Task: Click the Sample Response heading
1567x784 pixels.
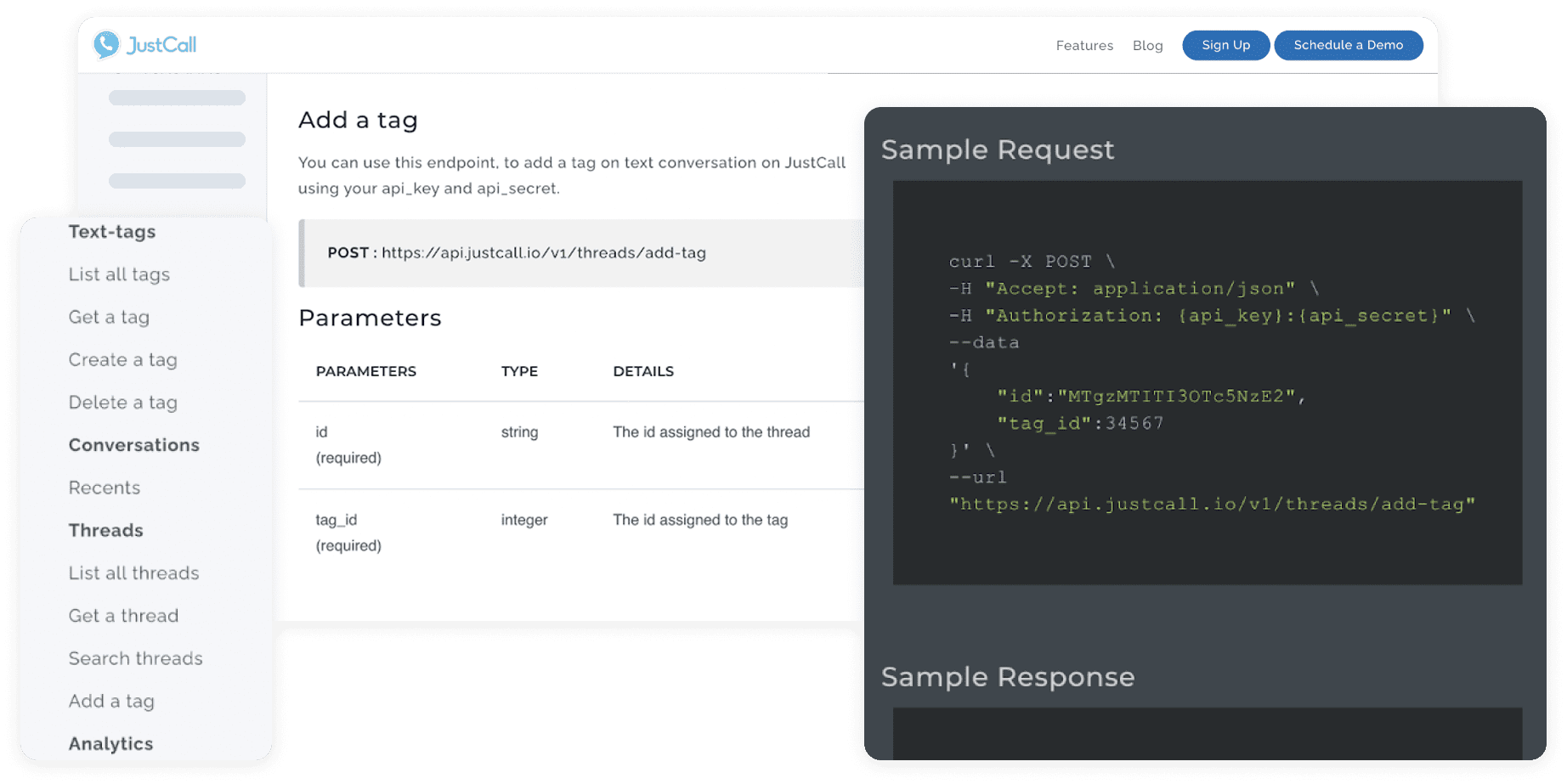Action: coord(1008,678)
